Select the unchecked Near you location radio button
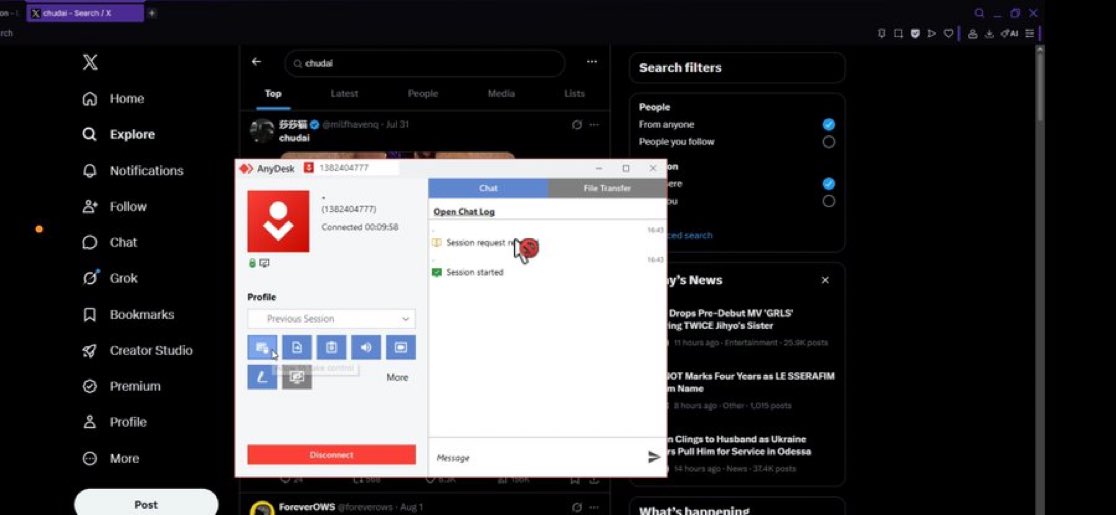1116x515 pixels. pyautogui.click(x=828, y=201)
